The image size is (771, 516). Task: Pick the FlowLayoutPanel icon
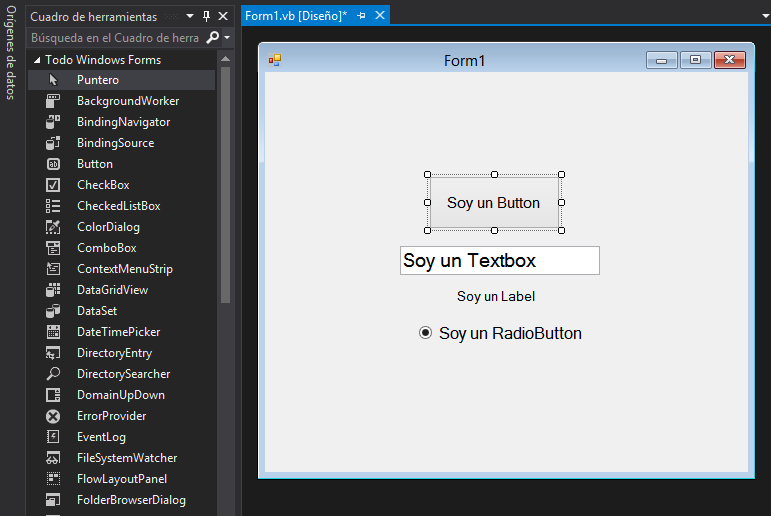tap(53, 479)
